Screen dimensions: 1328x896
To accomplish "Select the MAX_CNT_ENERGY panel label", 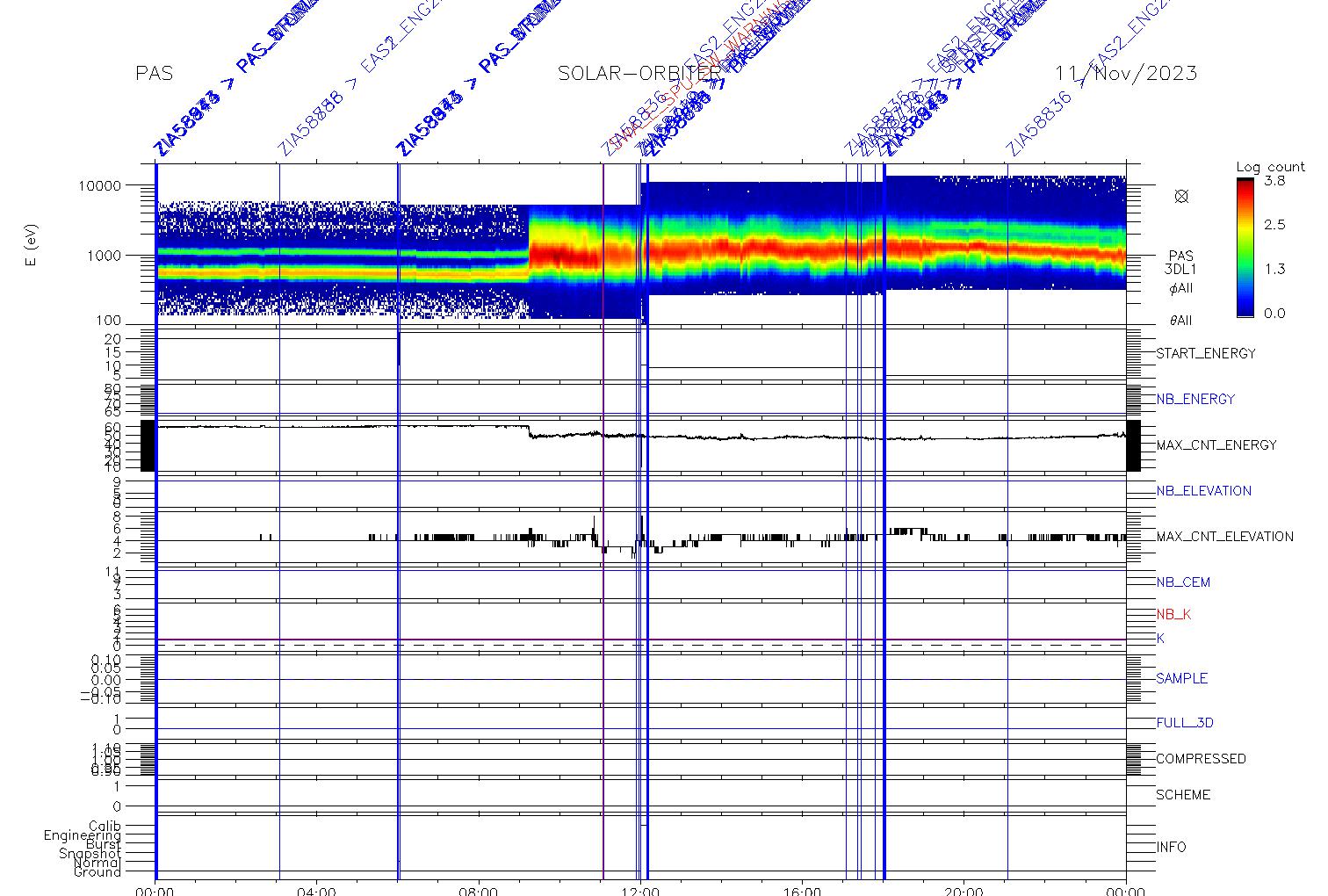I will click(x=1216, y=445).
